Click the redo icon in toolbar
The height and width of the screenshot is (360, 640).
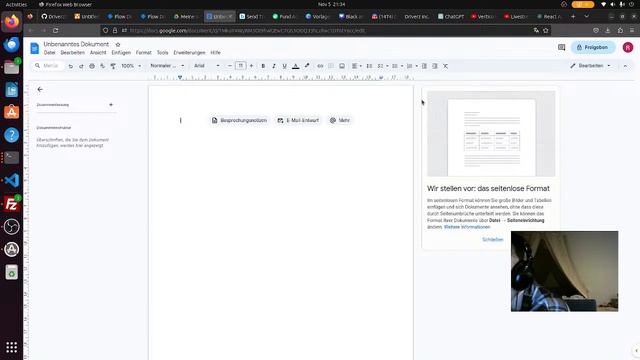pyautogui.click(x=81, y=66)
